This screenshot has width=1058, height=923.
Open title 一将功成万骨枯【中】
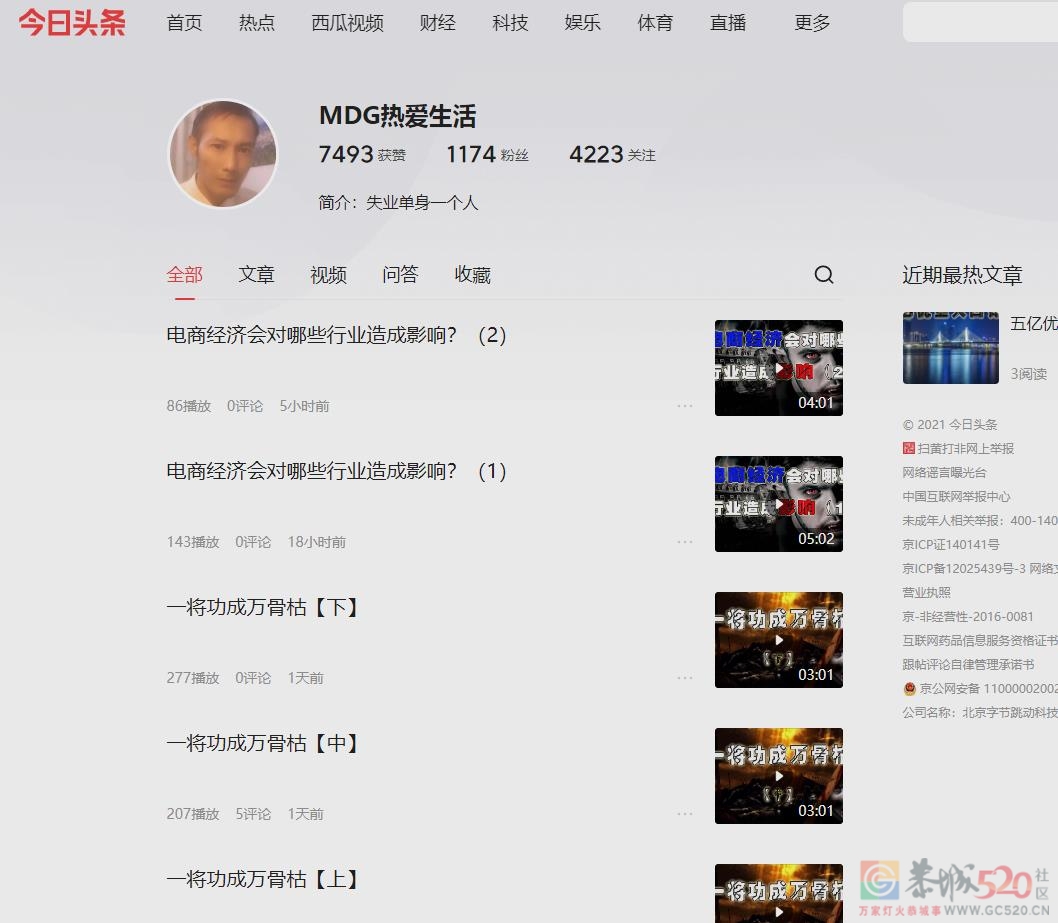click(262, 743)
